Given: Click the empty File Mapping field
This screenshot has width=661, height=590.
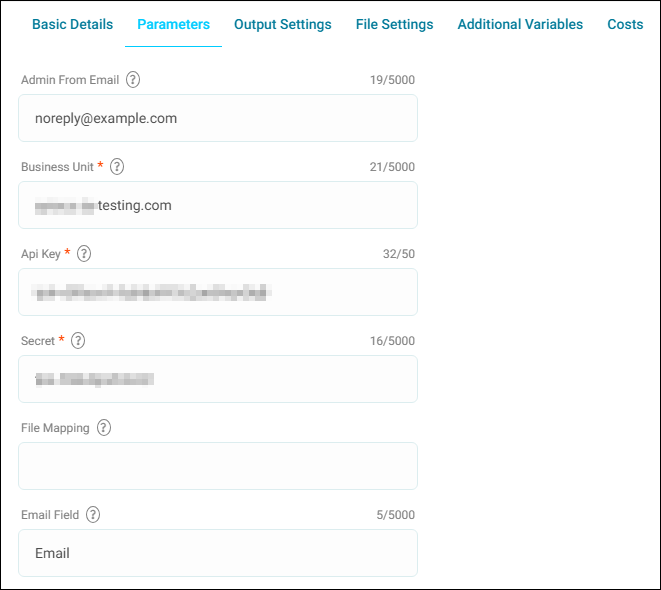Looking at the screenshot, I should (218, 466).
